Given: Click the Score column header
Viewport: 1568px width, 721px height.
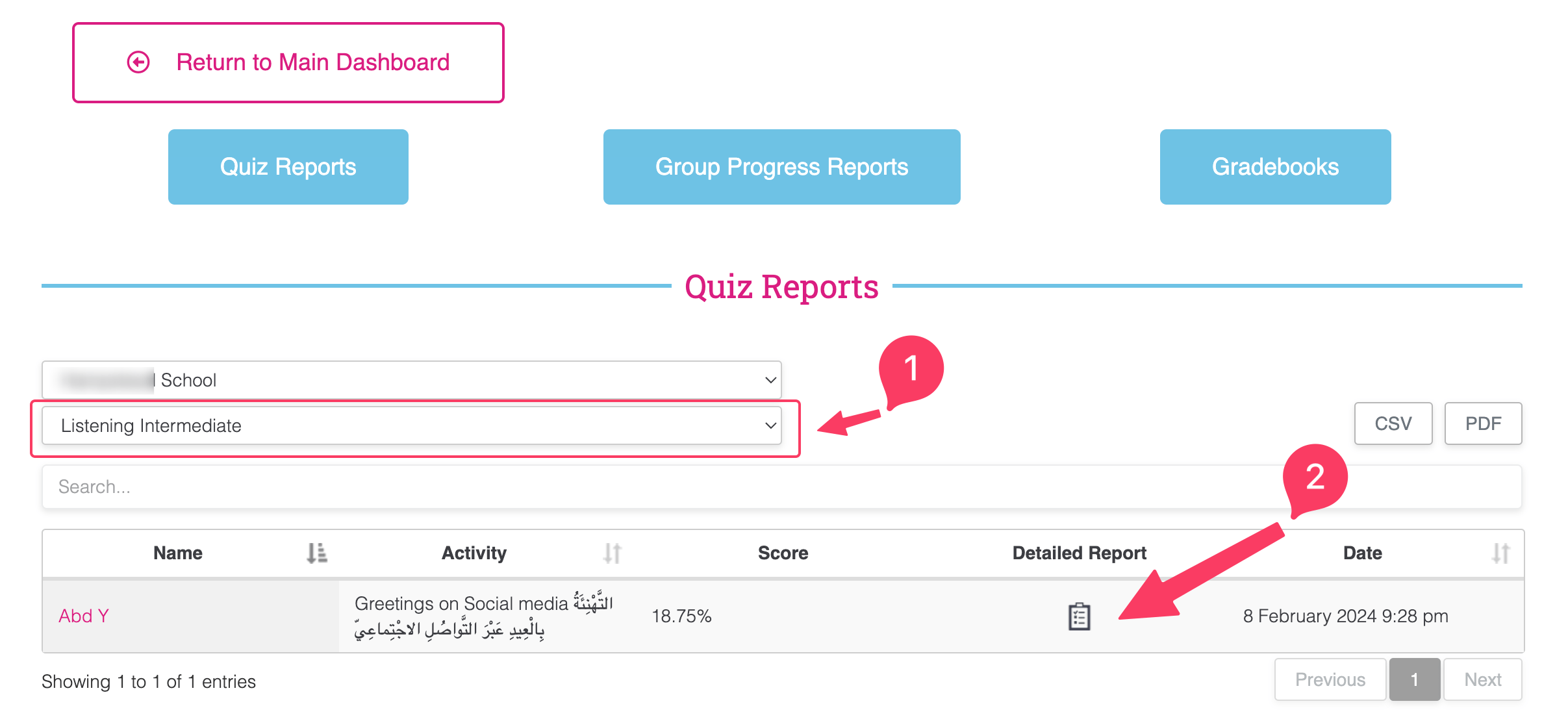Looking at the screenshot, I should [x=783, y=553].
